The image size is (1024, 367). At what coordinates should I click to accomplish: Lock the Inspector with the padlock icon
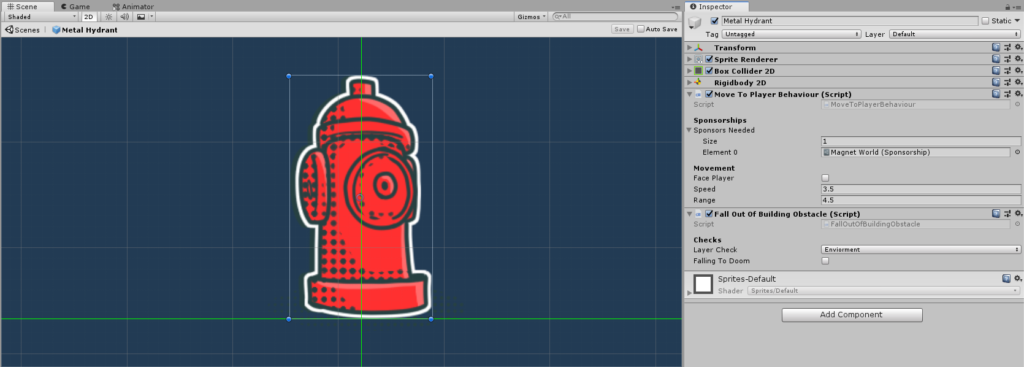1009,7
